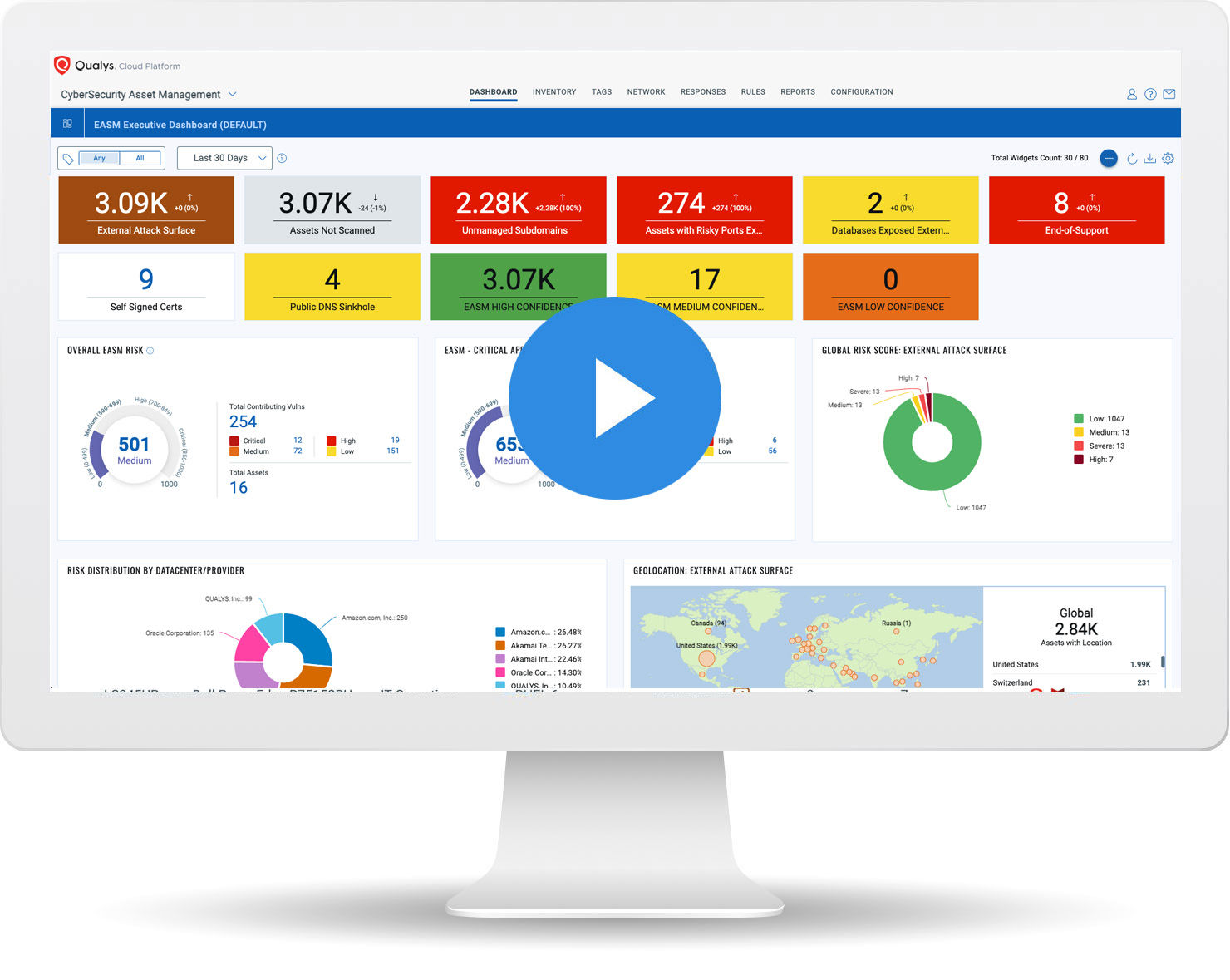Refresh the dashboard widgets
This screenshot has width=1230, height=980.
coord(1132,158)
